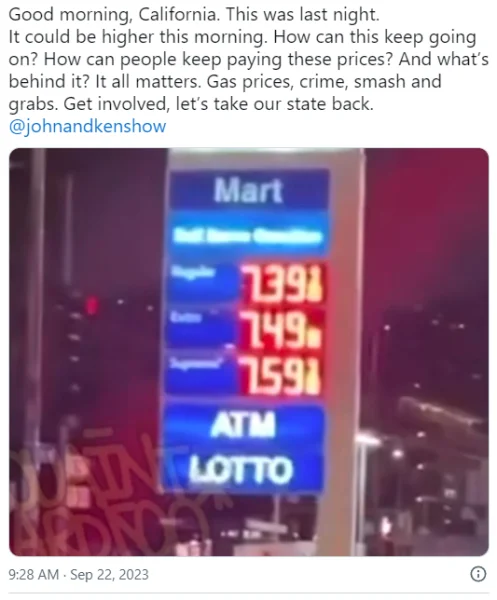Screen dimensions: 497x600
Task: Click the 7.39 regular price display
Action: [282, 282]
